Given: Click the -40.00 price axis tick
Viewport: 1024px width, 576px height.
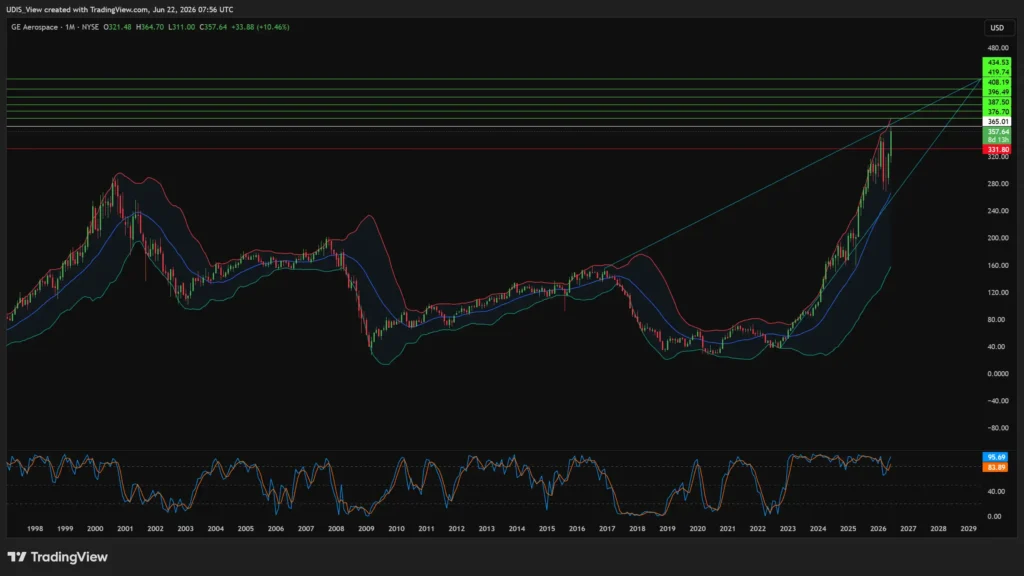Looking at the screenshot, I should (997, 400).
